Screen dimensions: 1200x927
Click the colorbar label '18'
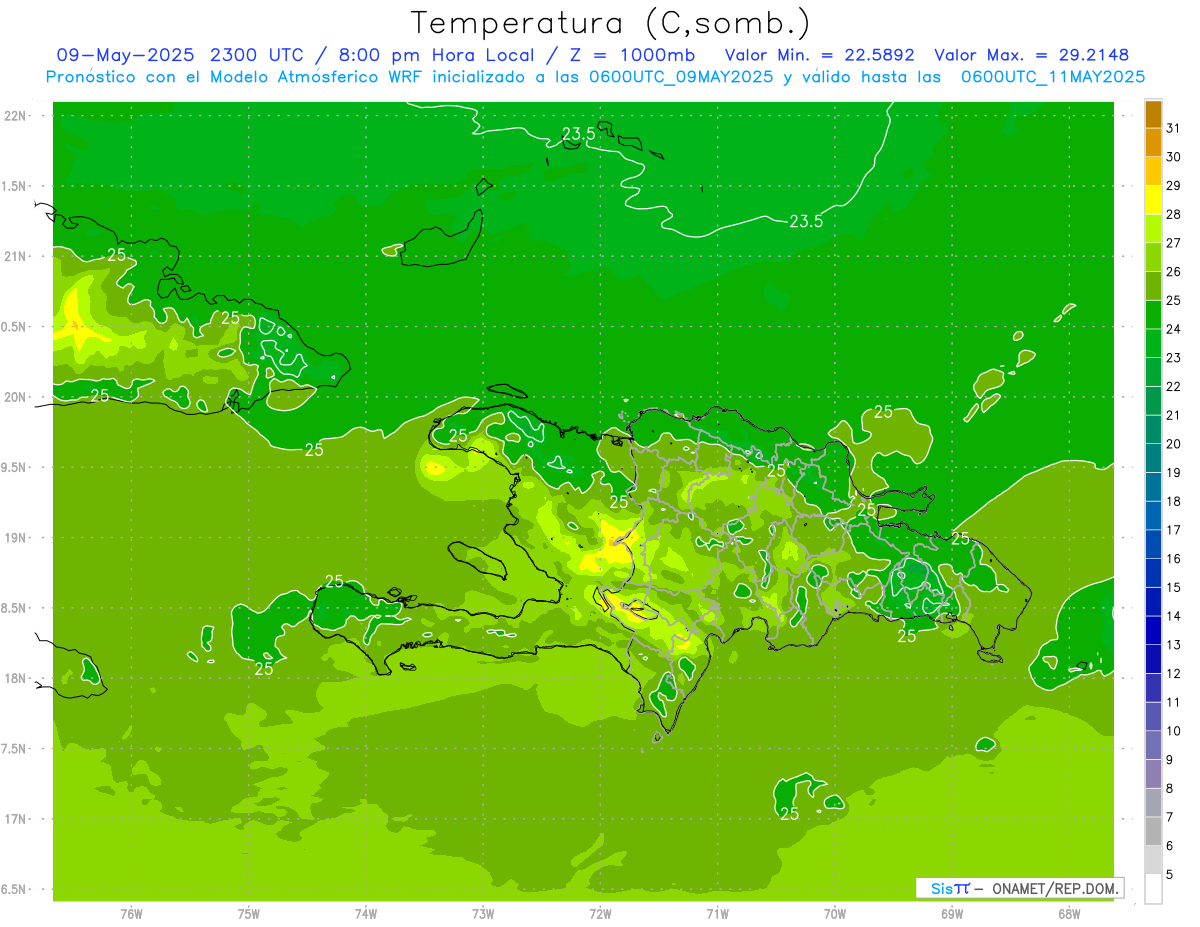[x=1174, y=501]
